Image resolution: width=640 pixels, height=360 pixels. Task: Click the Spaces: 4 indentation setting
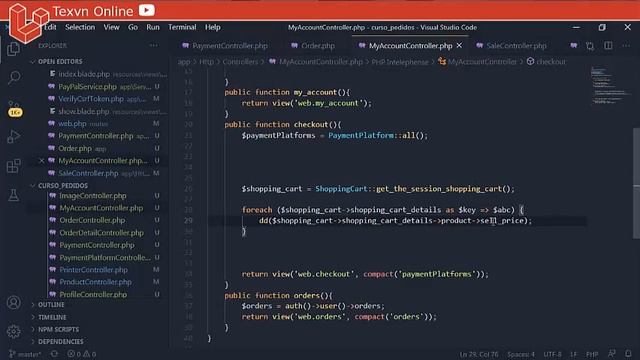pyautogui.click(x=521, y=354)
